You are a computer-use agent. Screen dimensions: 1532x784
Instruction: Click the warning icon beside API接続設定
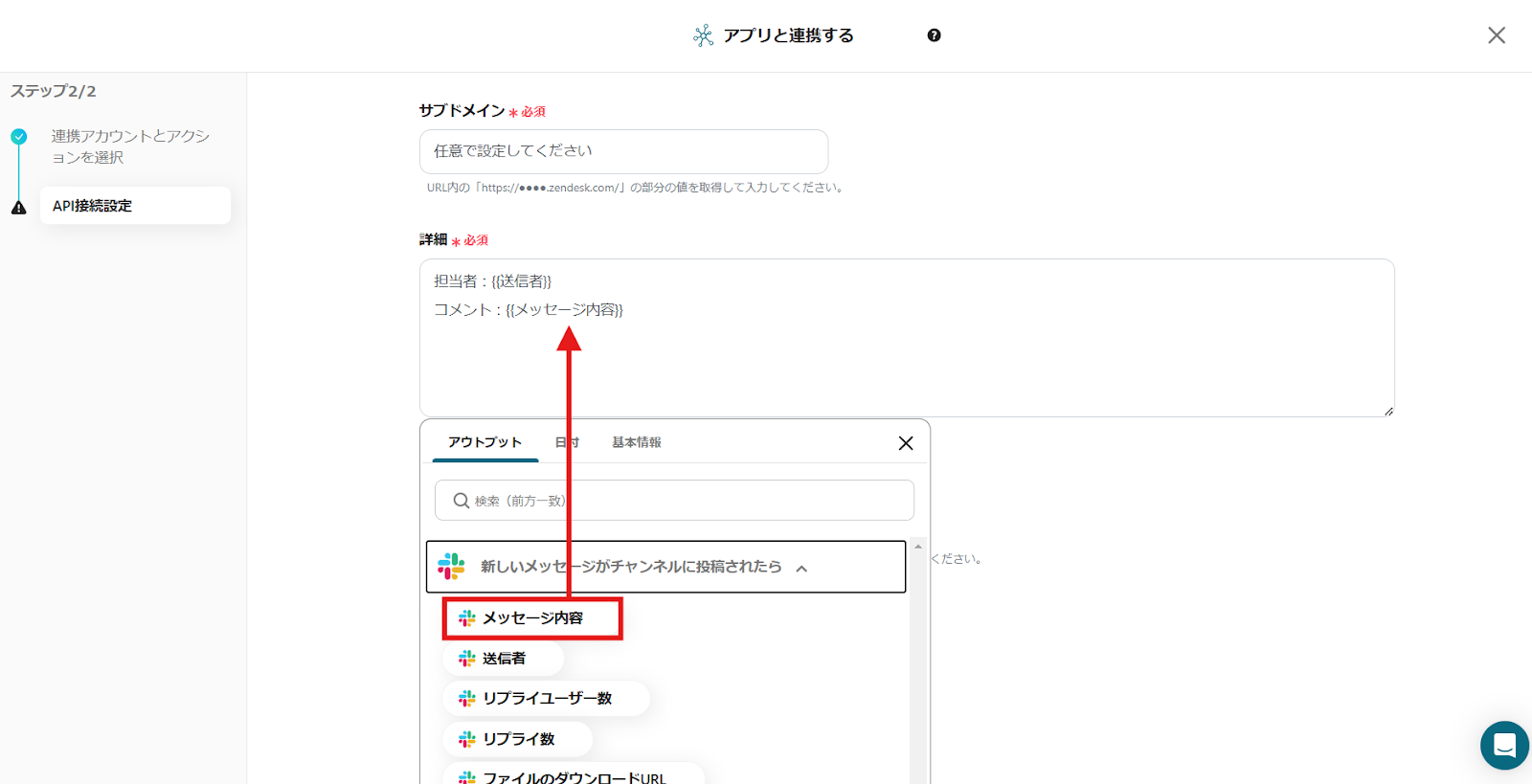[x=19, y=208]
